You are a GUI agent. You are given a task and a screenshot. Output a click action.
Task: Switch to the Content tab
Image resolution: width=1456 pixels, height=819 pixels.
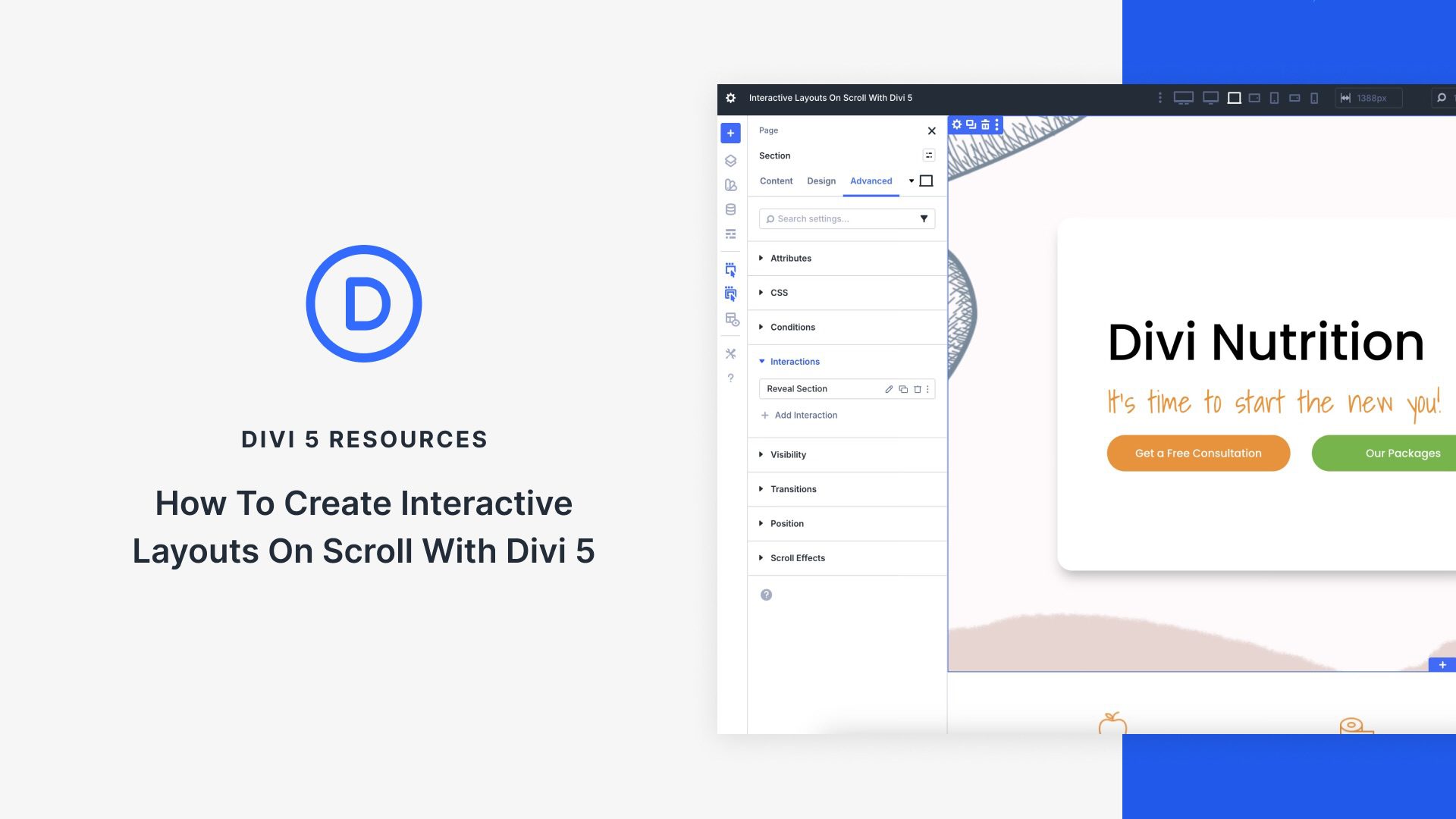point(776,181)
